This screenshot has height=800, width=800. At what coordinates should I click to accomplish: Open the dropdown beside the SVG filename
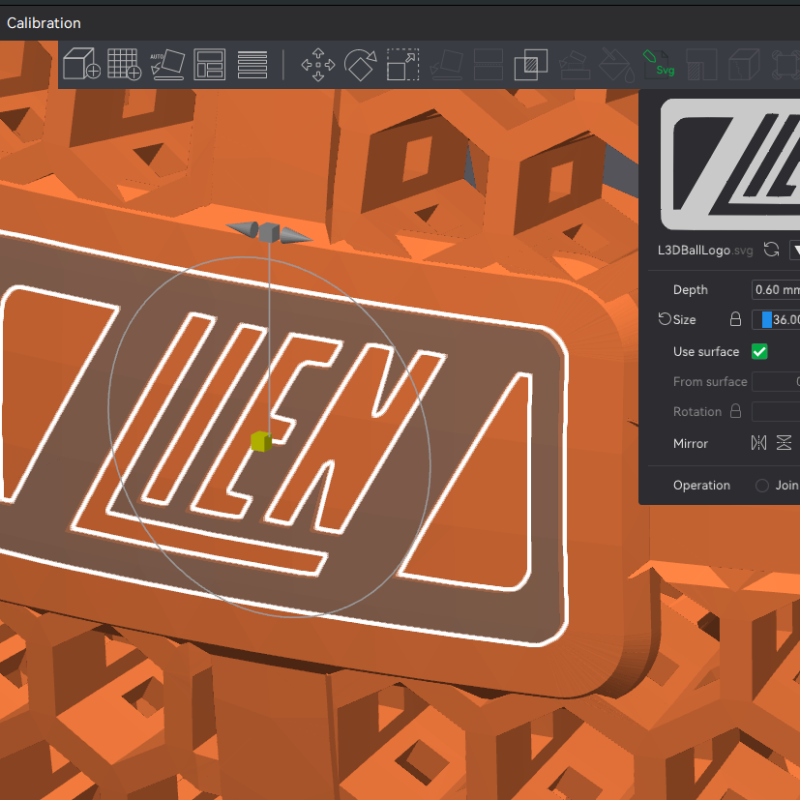tap(794, 249)
